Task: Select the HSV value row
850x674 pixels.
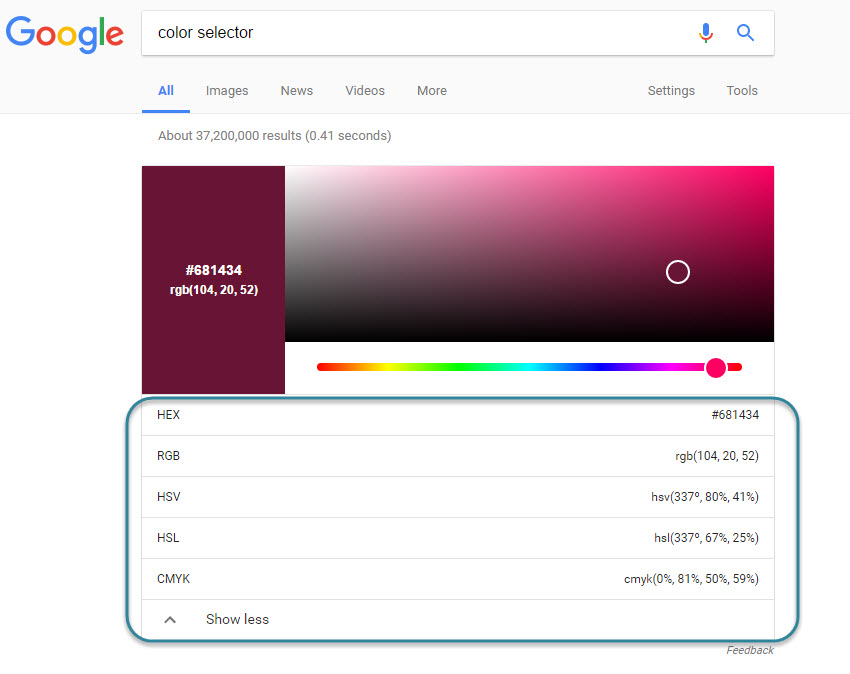Action: click(x=457, y=497)
